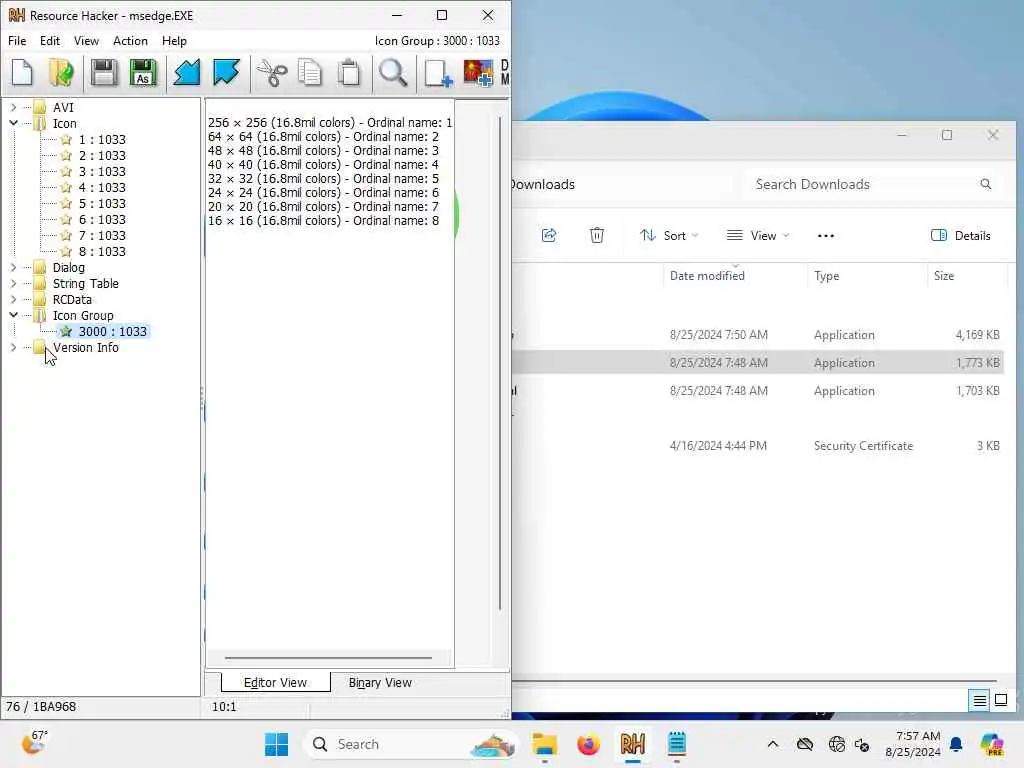The image size is (1024, 768).
Task: Click the Open file toolbar icon
Action: 61,72
